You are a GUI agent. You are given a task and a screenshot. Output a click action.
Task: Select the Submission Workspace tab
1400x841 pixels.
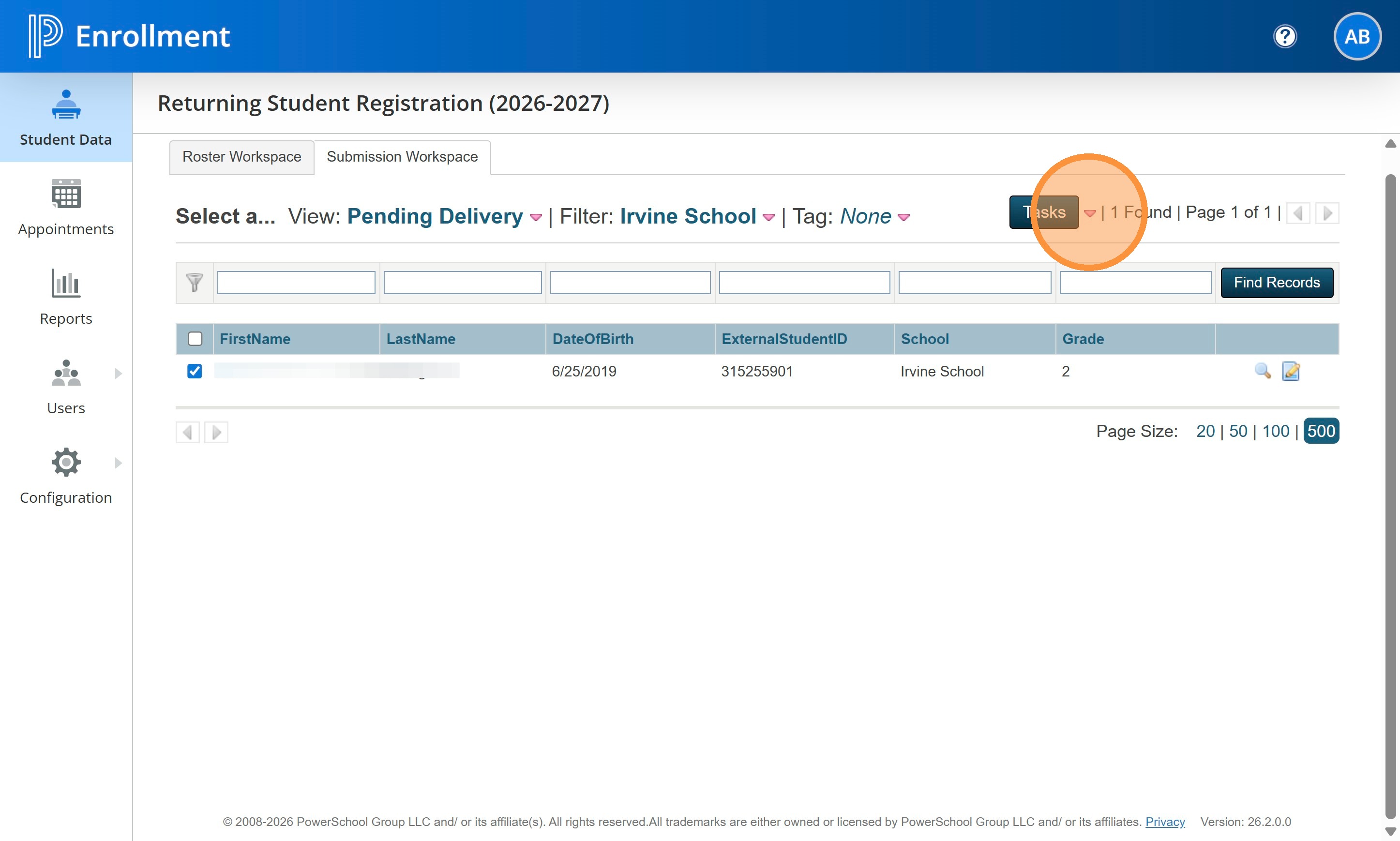(x=402, y=157)
